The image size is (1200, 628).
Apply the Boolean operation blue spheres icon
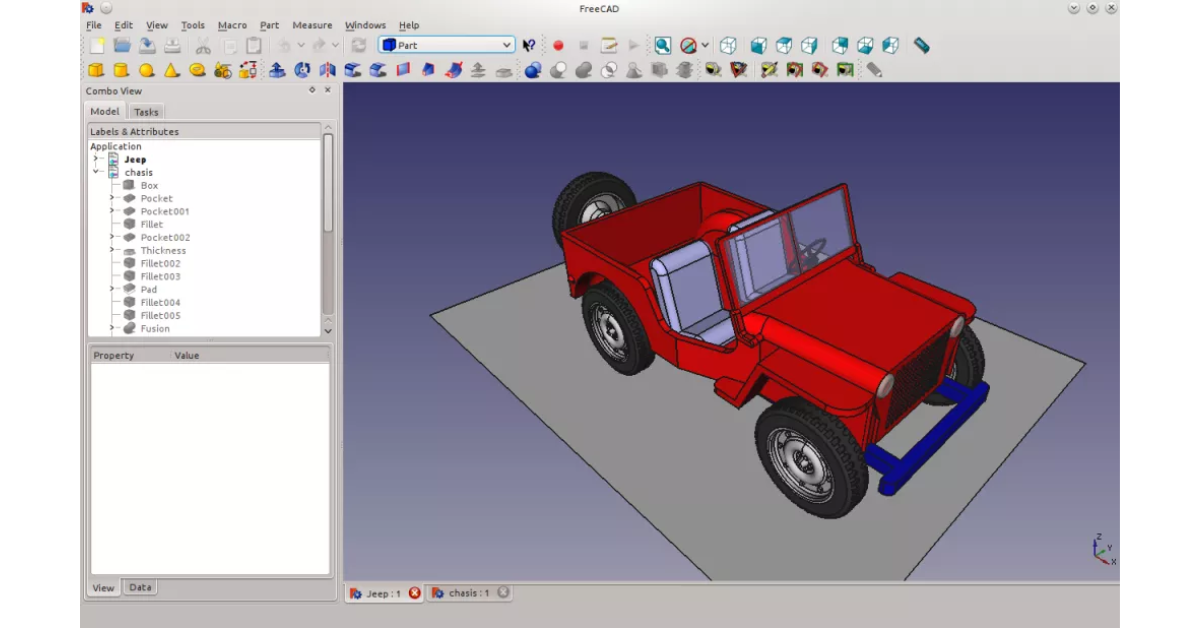[533, 70]
